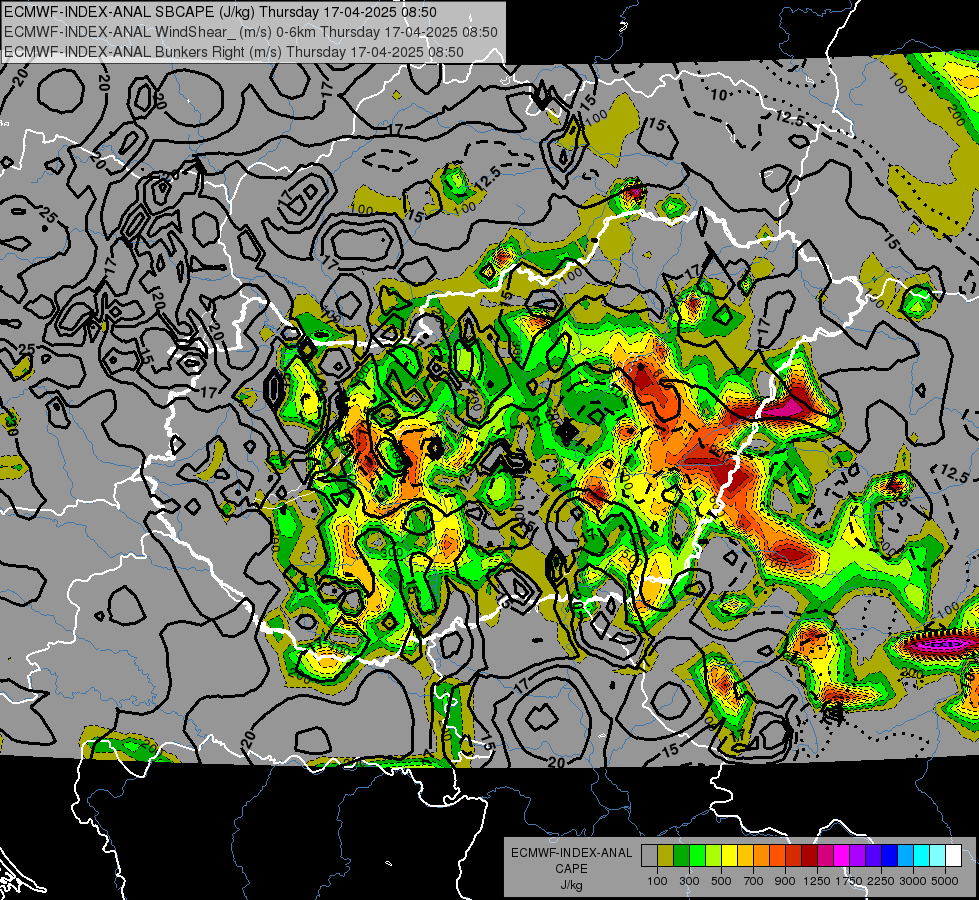The height and width of the screenshot is (900, 979).
Task: Pick the olive swatch in the CAPE legend
Action: click(x=666, y=855)
